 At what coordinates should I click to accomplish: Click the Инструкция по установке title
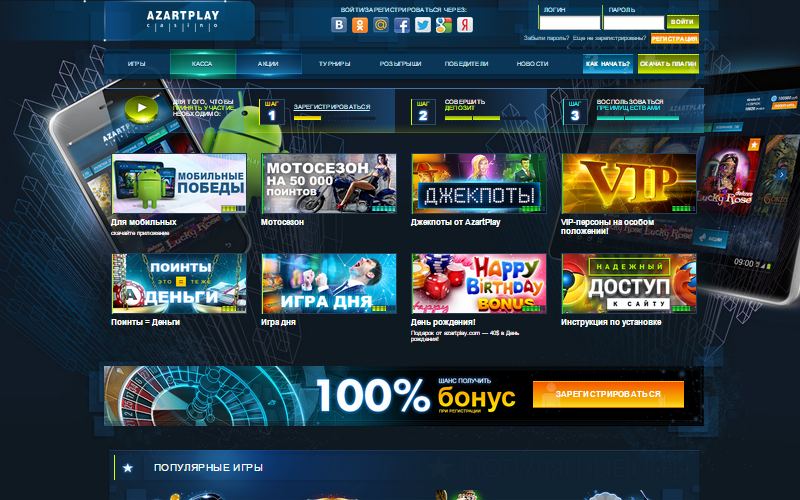(x=611, y=322)
